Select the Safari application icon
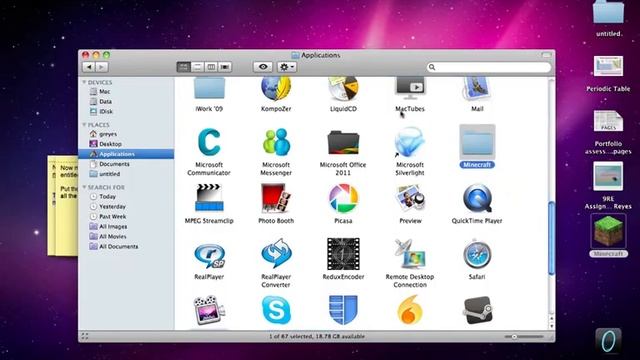The height and width of the screenshot is (360, 640). (477, 254)
